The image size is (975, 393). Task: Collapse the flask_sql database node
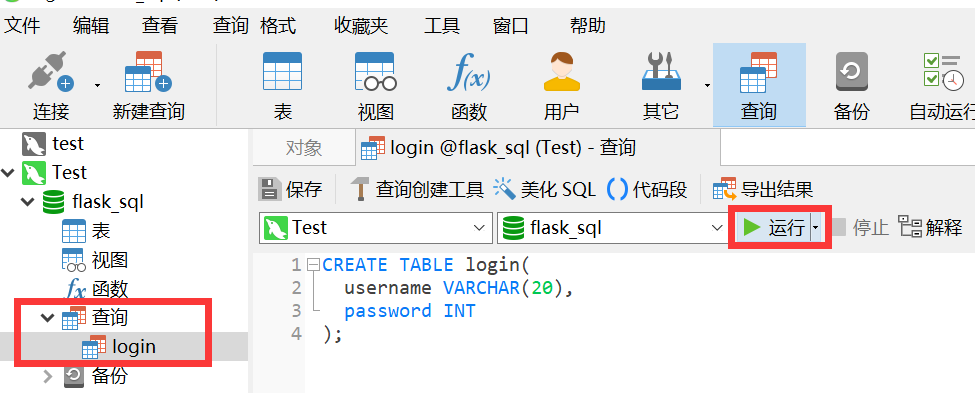click(x=28, y=201)
